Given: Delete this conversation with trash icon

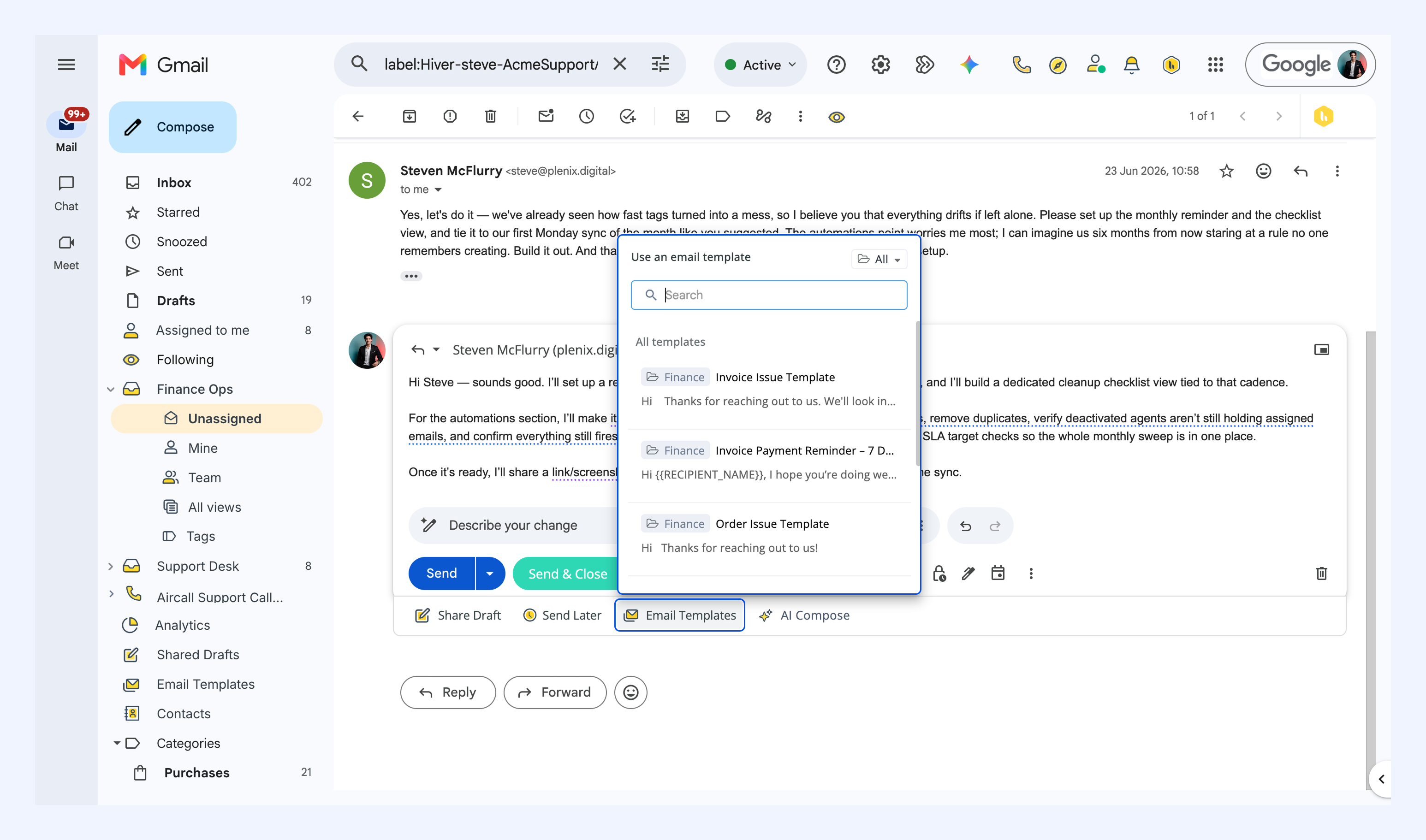Looking at the screenshot, I should click(x=491, y=116).
